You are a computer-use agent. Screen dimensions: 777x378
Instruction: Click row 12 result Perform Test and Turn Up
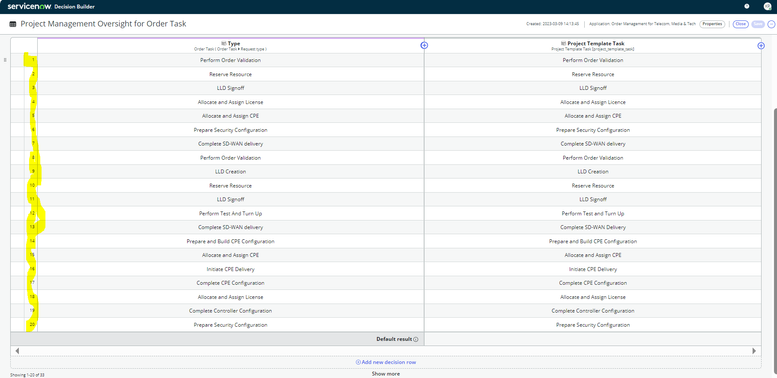coord(593,214)
